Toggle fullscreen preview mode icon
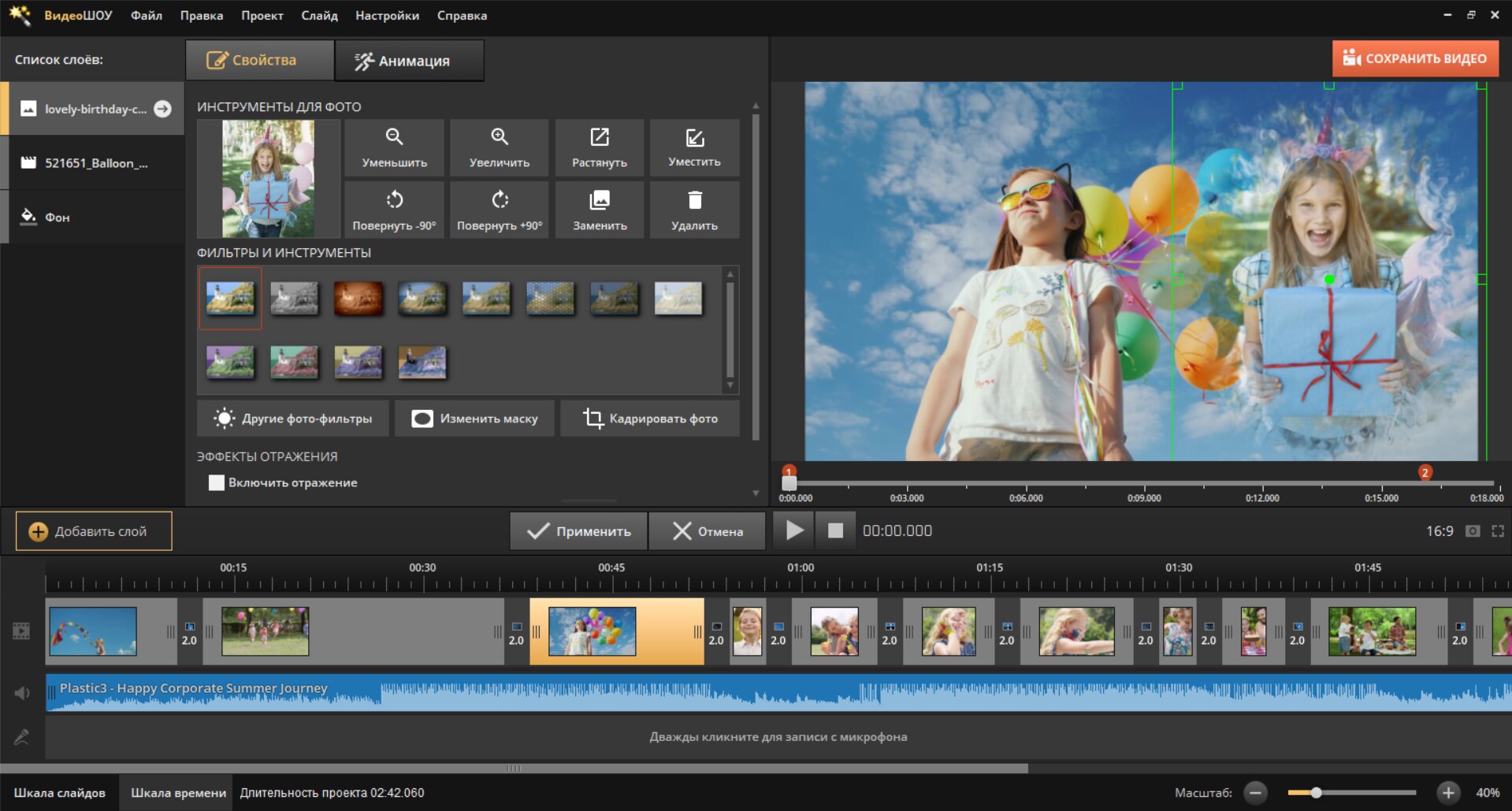The height and width of the screenshot is (811, 1512). coord(1498,531)
